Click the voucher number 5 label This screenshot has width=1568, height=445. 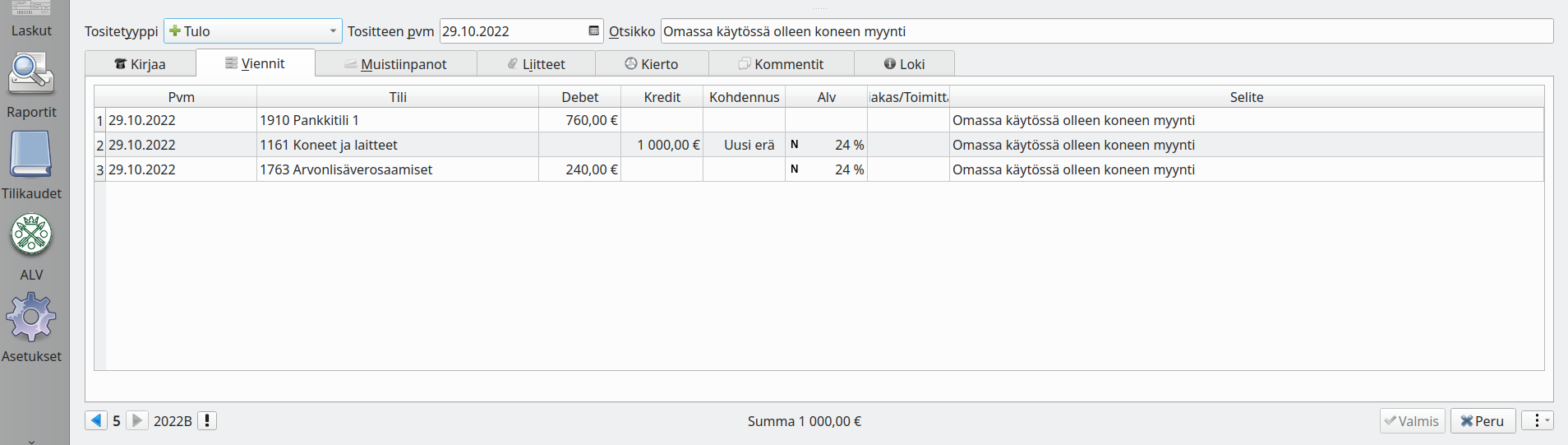[x=117, y=421]
